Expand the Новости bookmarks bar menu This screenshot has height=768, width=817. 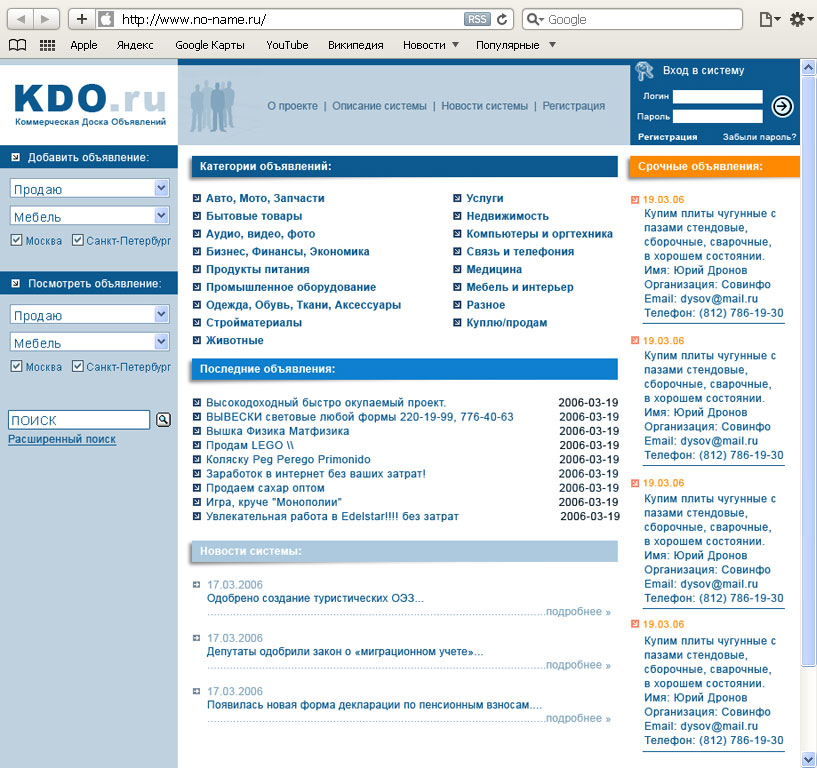[x=430, y=45]
